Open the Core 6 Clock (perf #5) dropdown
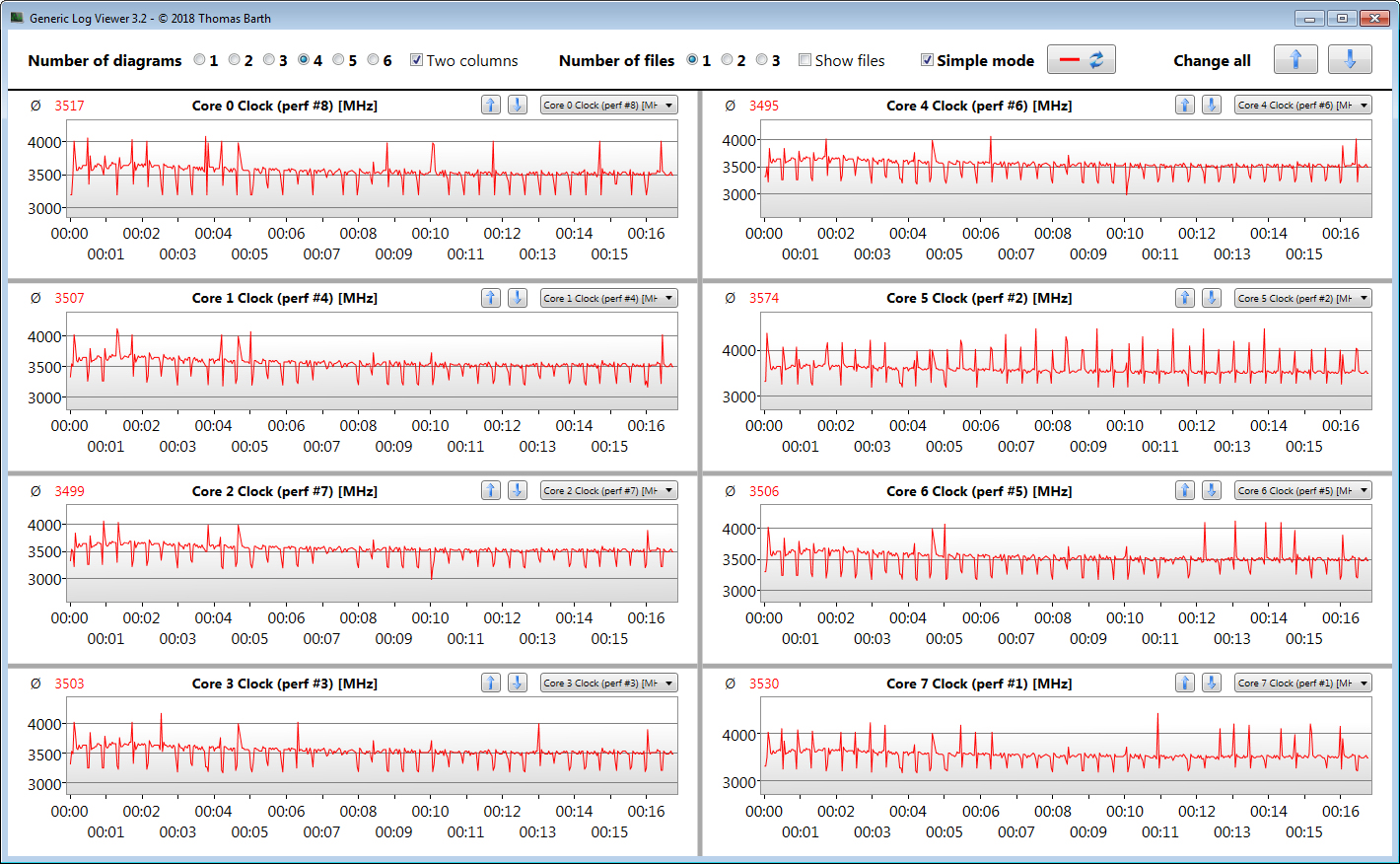Image resolution: width=1400 pixels, height=864 pixels. (x=1303, y=490)
